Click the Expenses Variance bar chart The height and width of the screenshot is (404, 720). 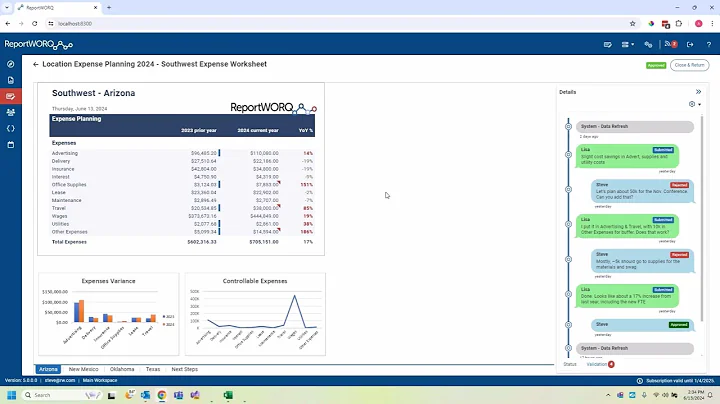108,314
